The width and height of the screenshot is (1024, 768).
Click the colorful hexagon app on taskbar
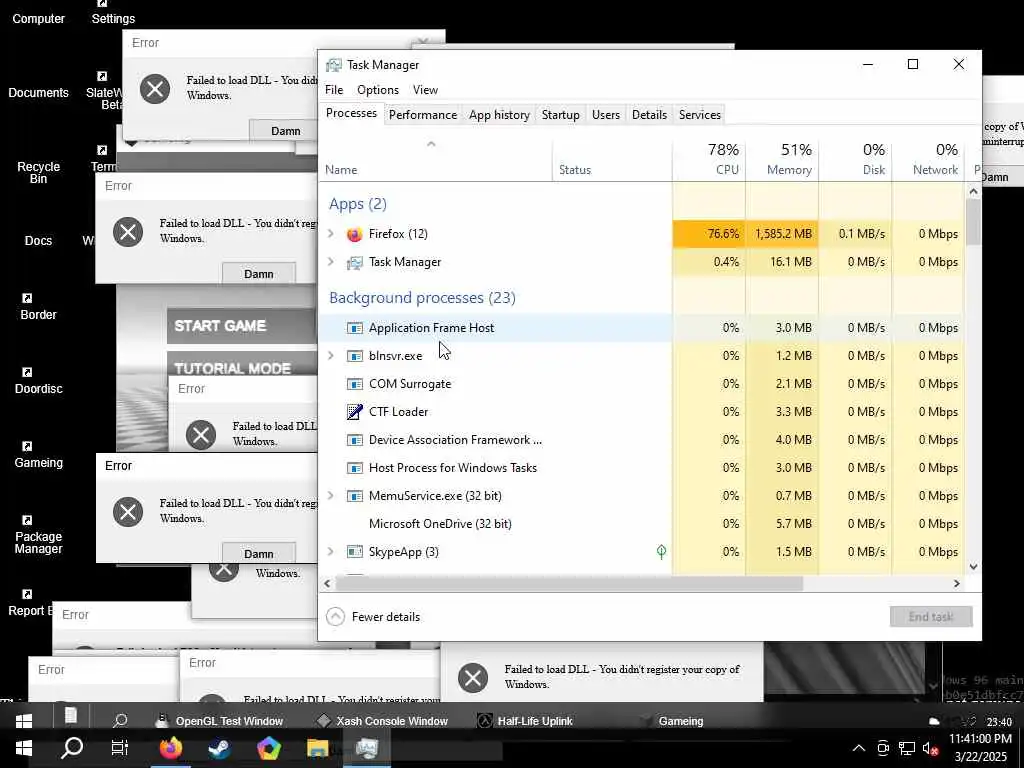point(268,748)
